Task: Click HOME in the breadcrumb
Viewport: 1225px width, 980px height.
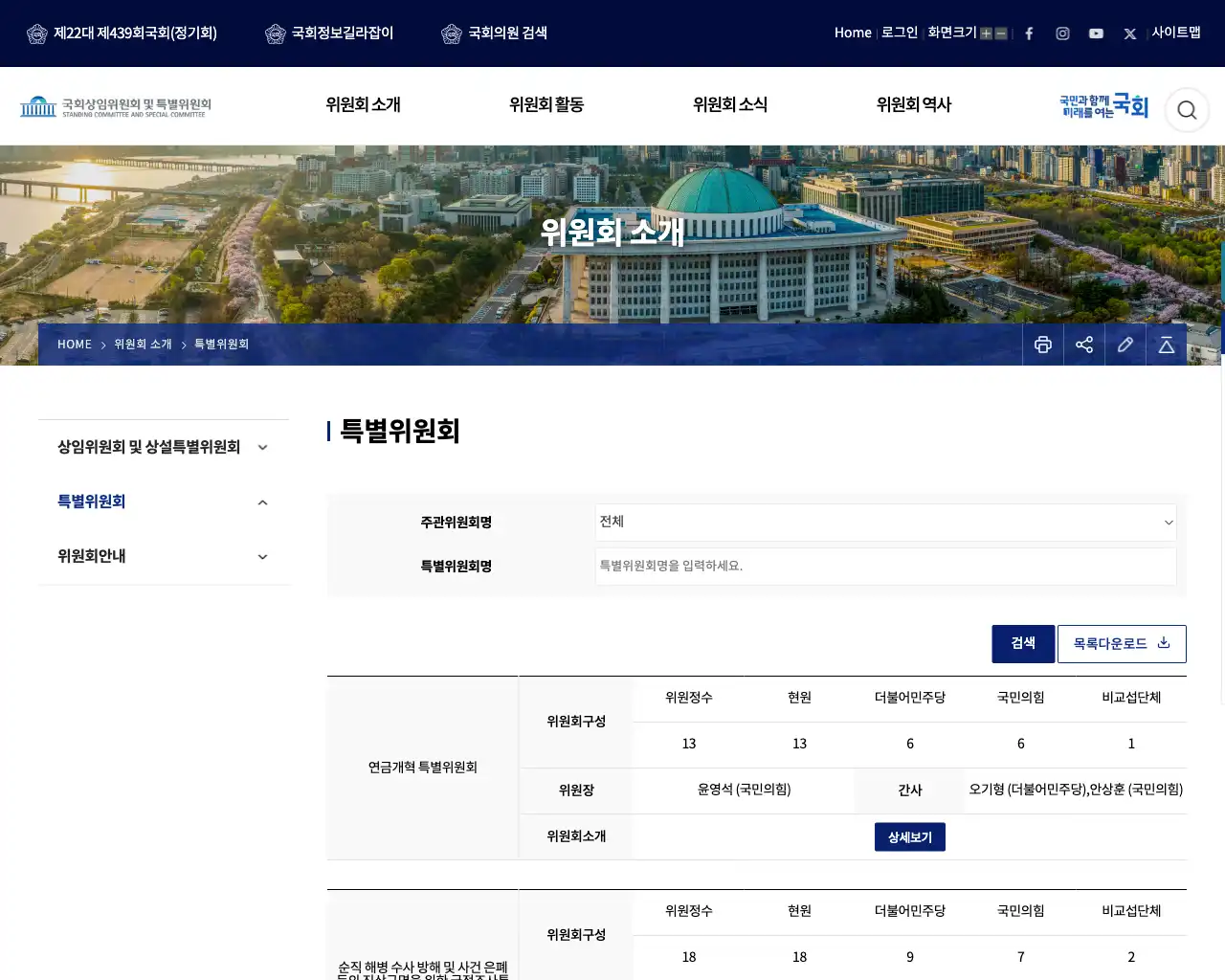Action: pyautogui.click(x=75, y=345)
